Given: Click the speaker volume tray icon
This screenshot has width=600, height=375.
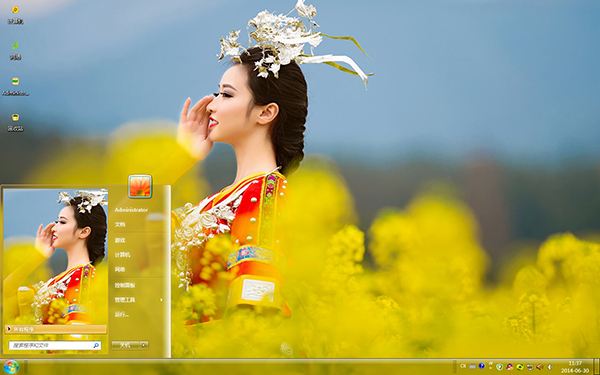Looking at the screenshot, I should click(x=550, y=367).
